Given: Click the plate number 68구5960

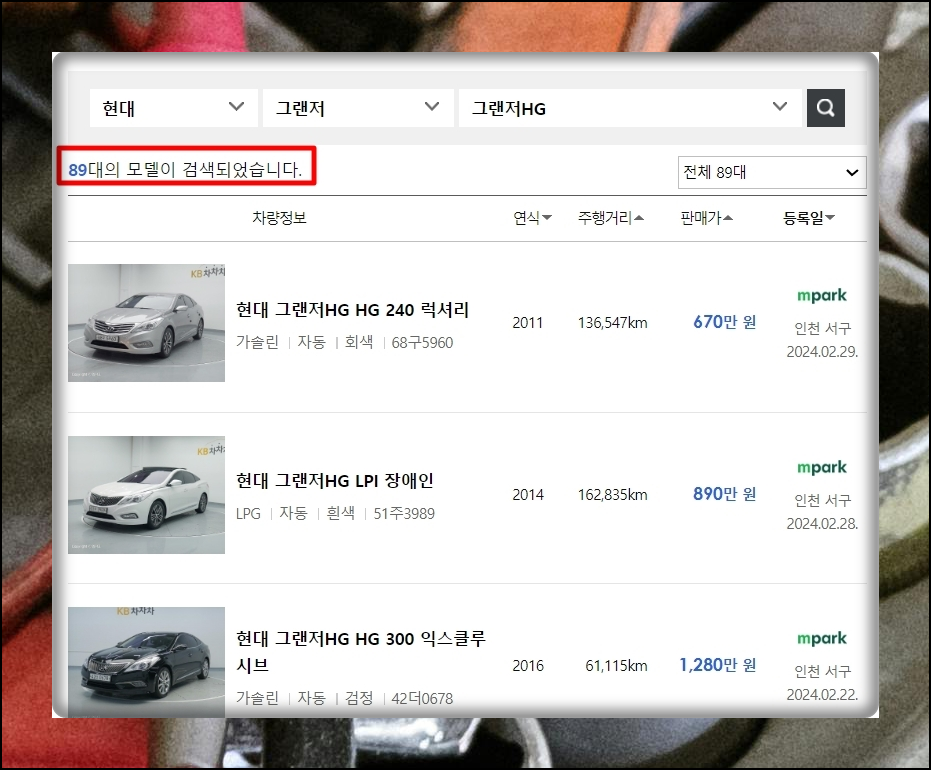Looking at the screenshot, I should pos(422,343).
